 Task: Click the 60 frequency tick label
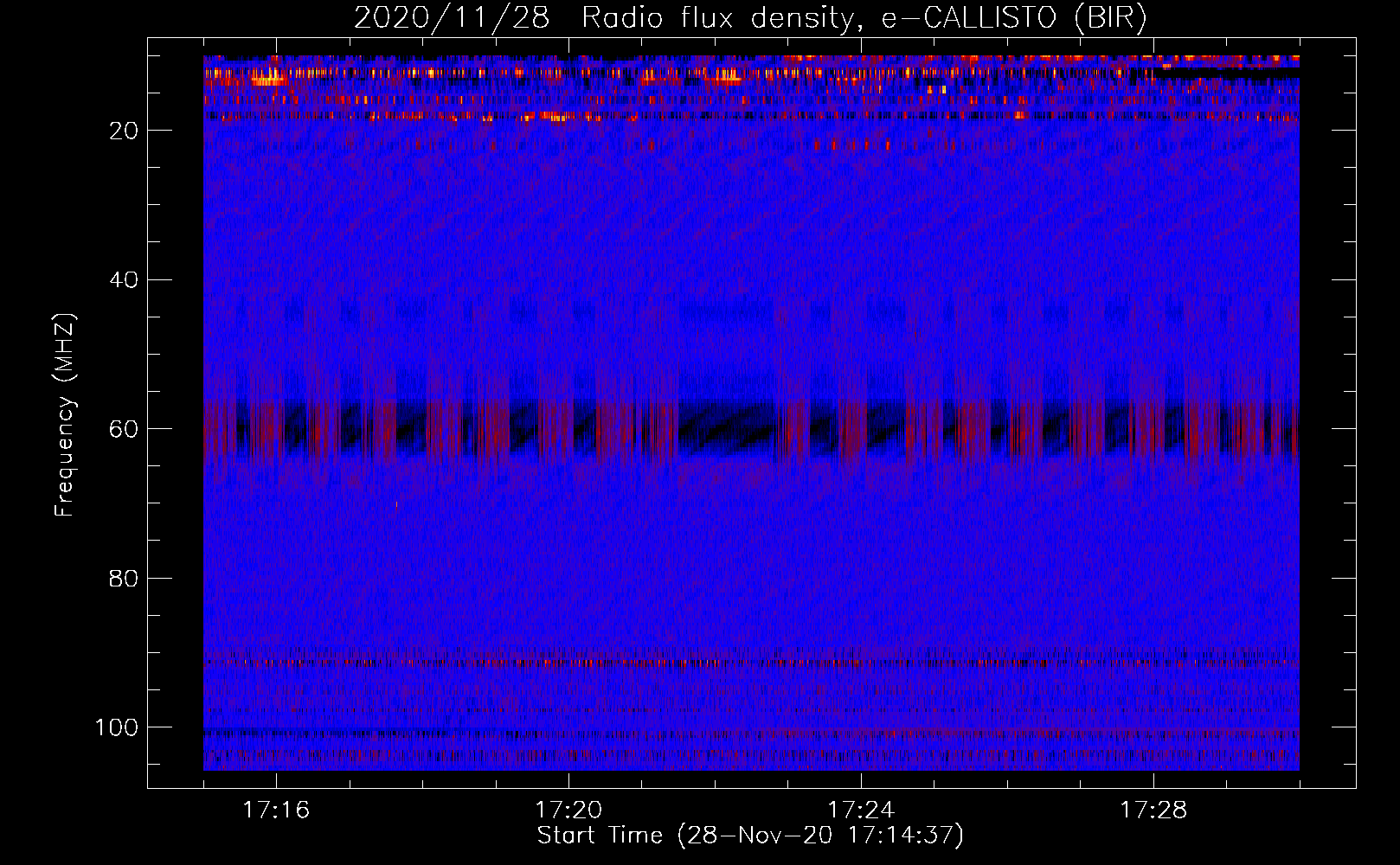pyautogui.click(x=124, y=429)
